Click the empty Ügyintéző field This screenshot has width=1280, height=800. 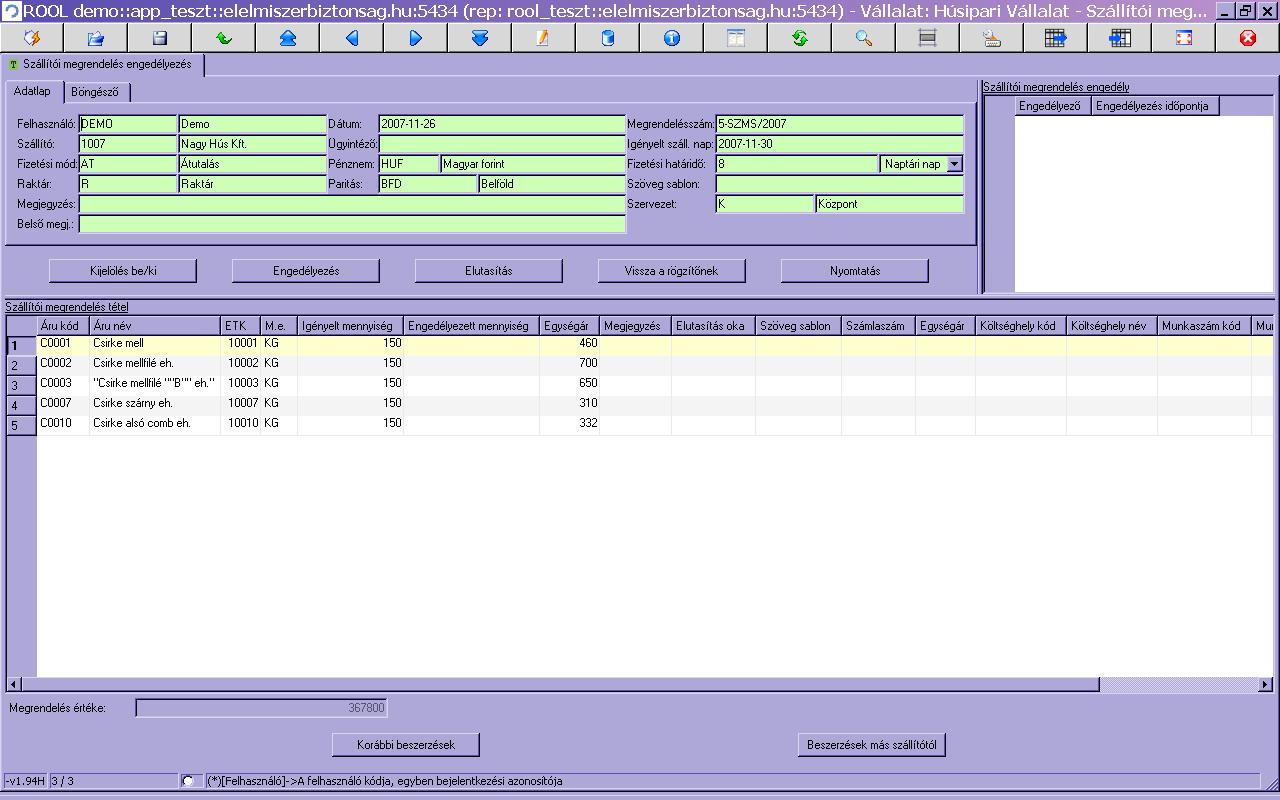(502, 144)
